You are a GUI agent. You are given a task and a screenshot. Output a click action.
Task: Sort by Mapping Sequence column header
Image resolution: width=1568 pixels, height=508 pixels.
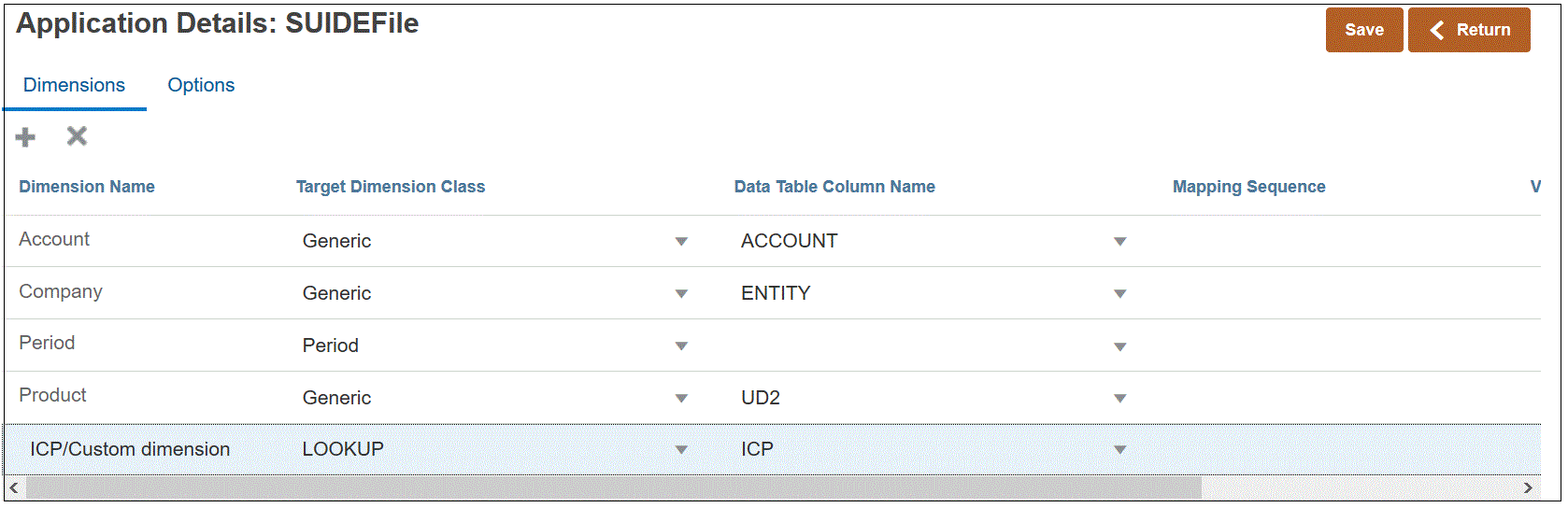[1248, 187]
